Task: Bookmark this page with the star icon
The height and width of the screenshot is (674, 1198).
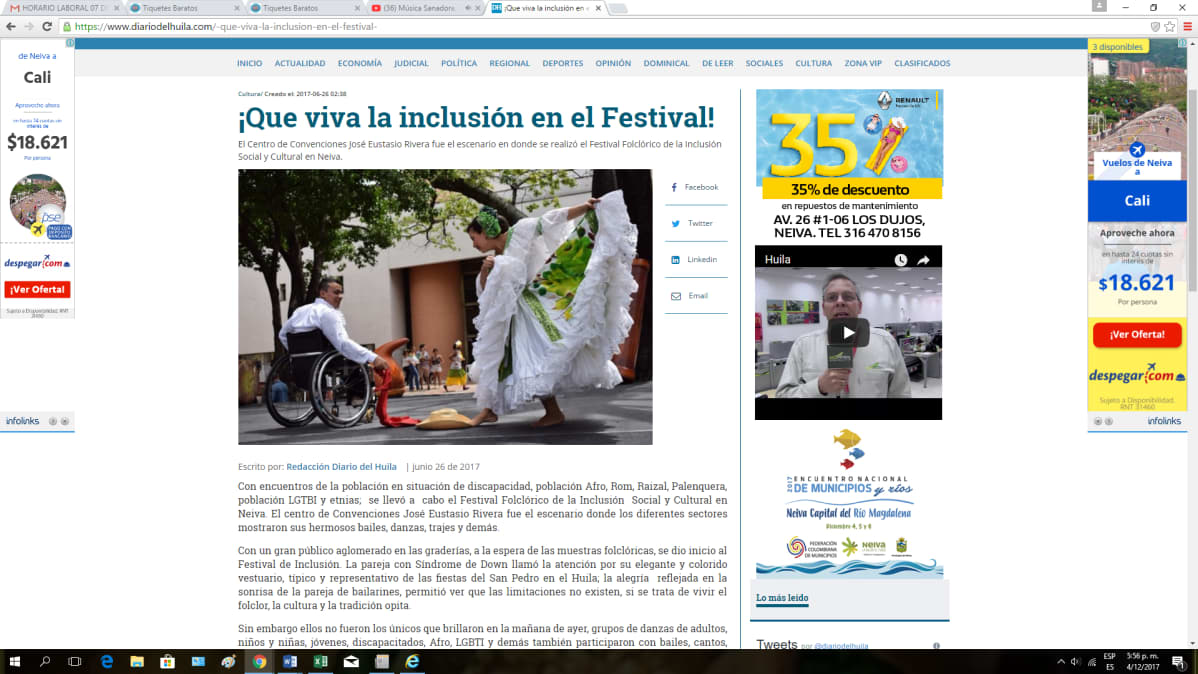Action: pos(1170,27)
